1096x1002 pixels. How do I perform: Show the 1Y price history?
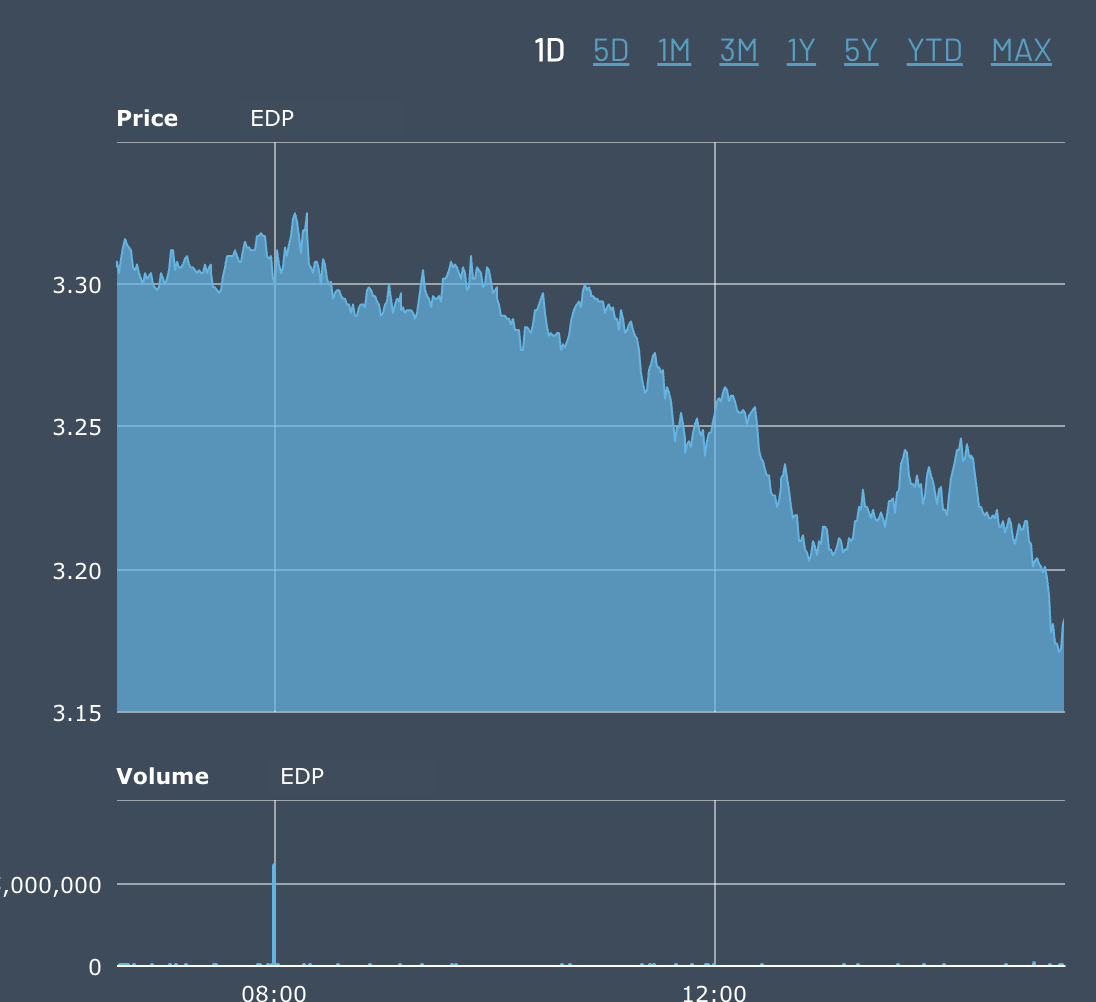tap(801, 50)
